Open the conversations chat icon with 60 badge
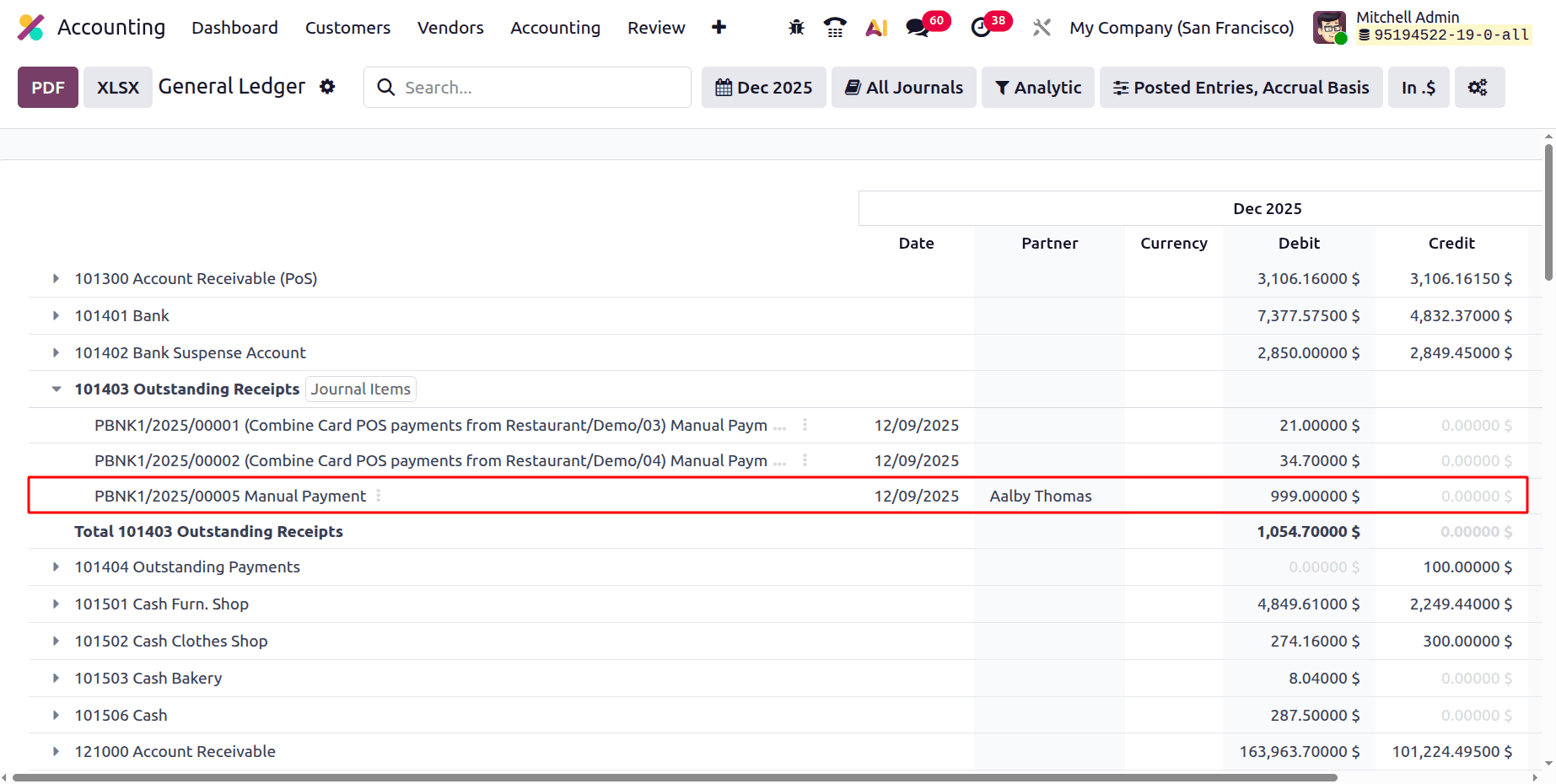Screen dimensions: 1556x784 pyautogui.click(x=918, y=28)
